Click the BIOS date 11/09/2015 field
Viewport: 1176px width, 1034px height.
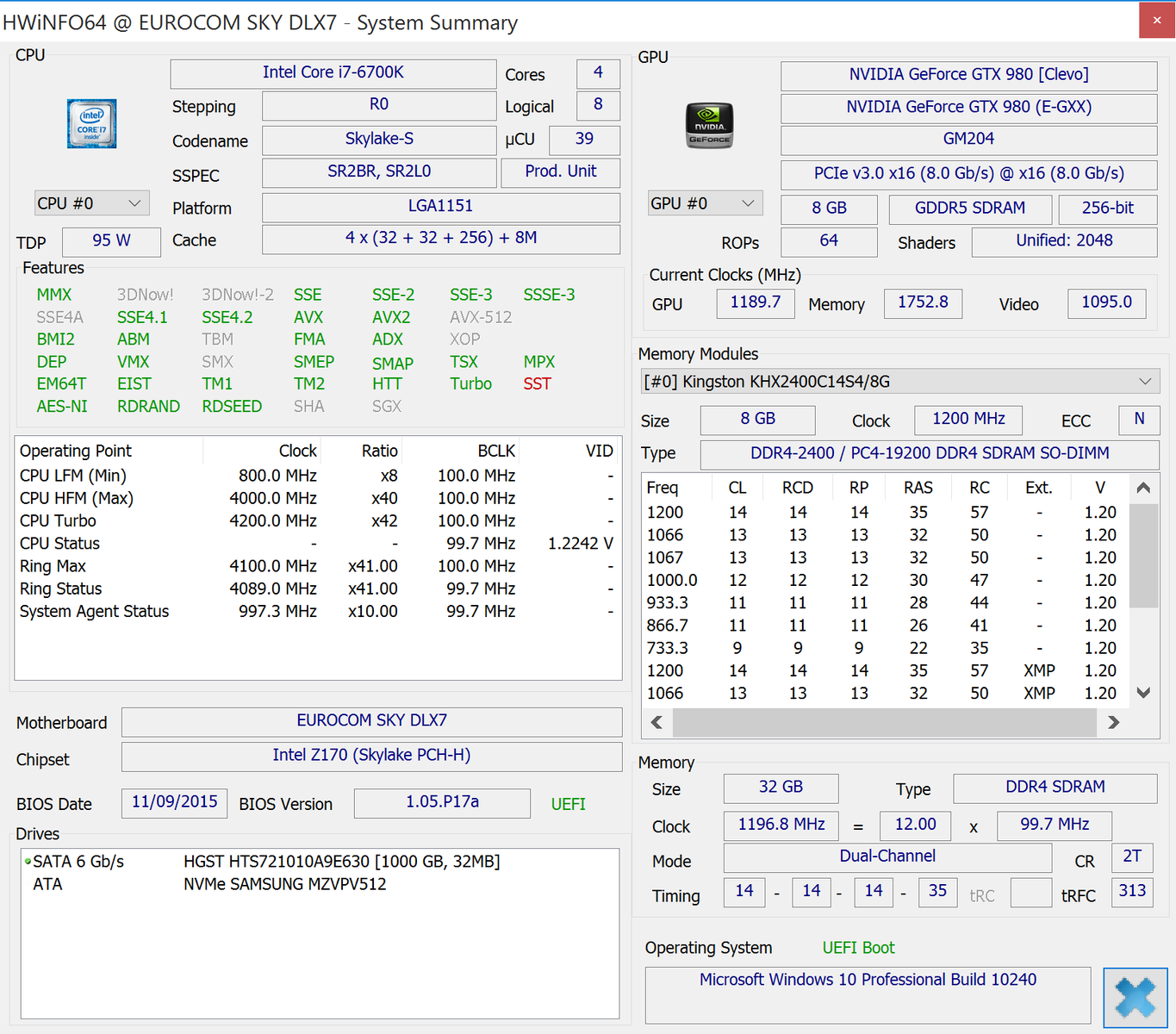(x=174, y=803)
